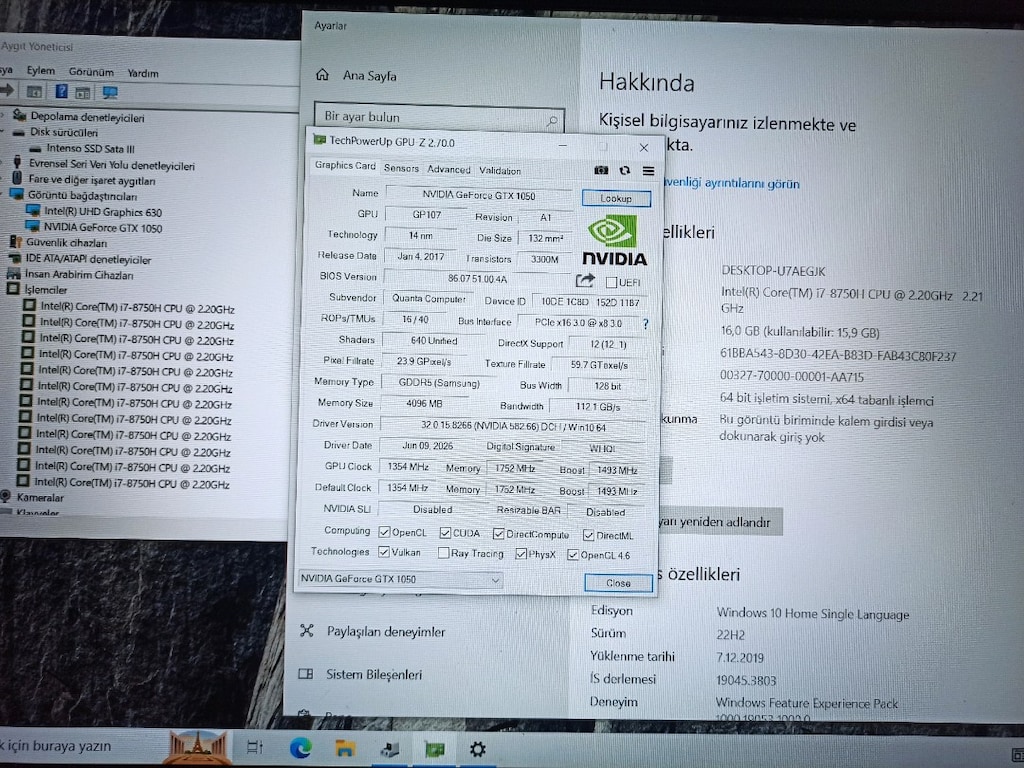Open the GPU-Z hamburger menu
Screen dimensions: 1024x768
click(x=648, y=170)
